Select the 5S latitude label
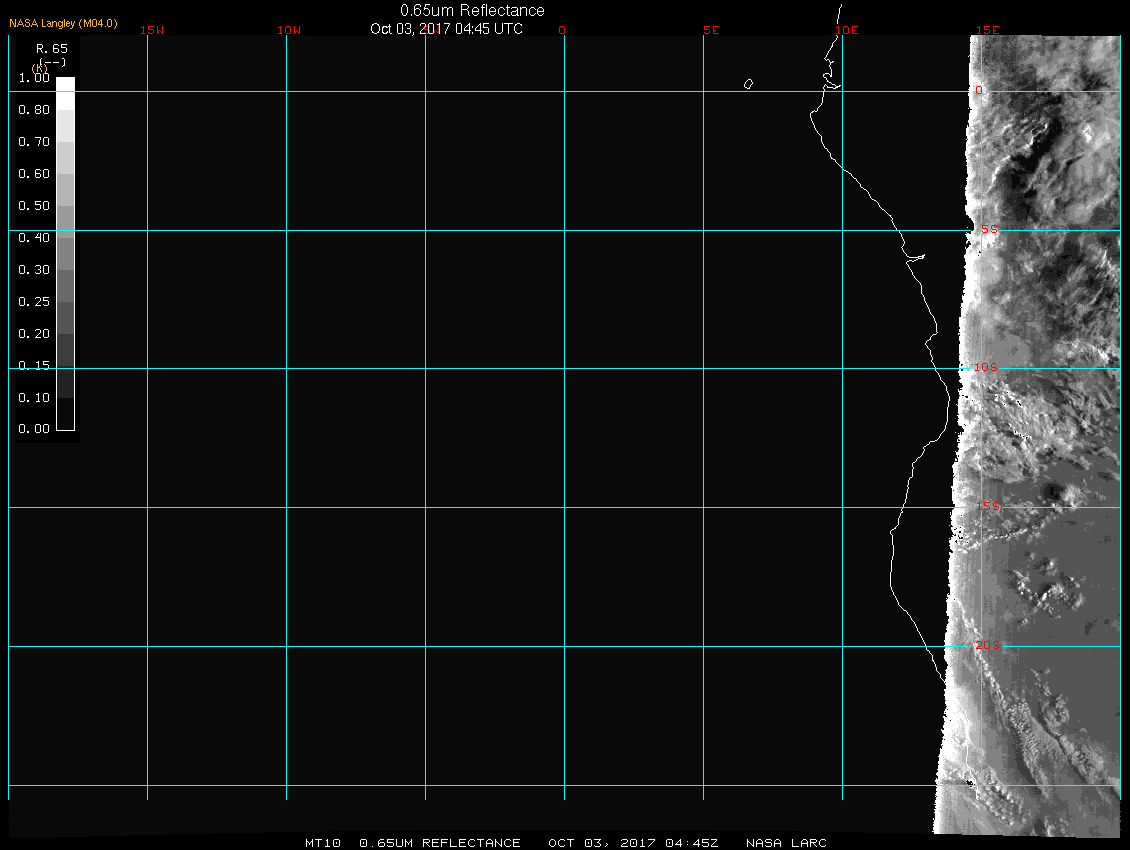Image resolution: width=1130 pixels, height=850 pixels. [x=988, y=230]
